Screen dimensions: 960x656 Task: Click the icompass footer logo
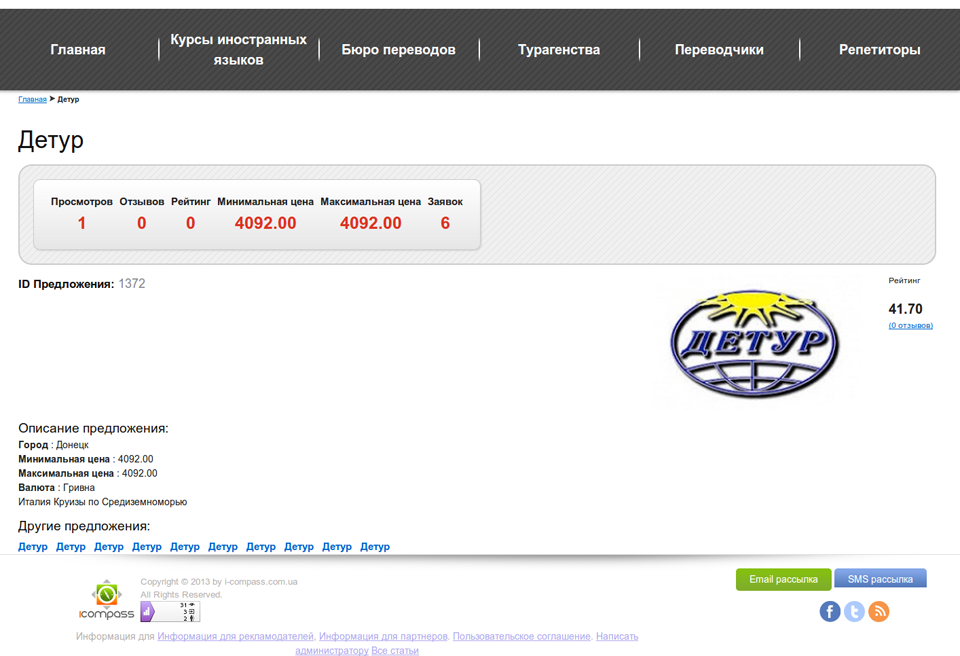(x=107, y=600)
